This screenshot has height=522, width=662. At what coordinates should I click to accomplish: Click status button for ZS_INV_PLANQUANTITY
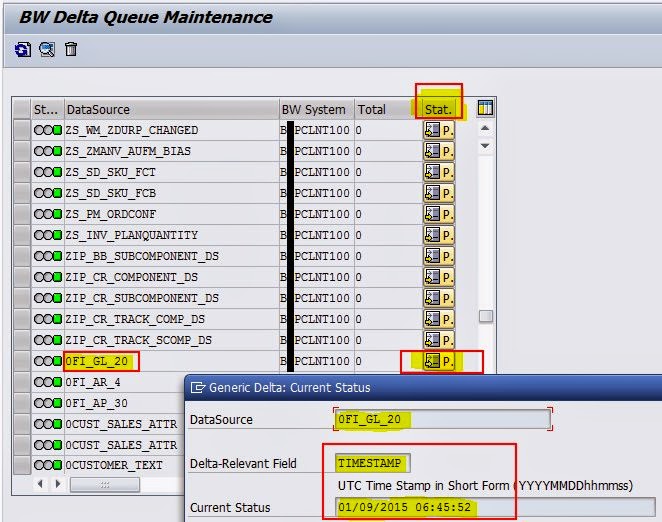click(439, 235)
